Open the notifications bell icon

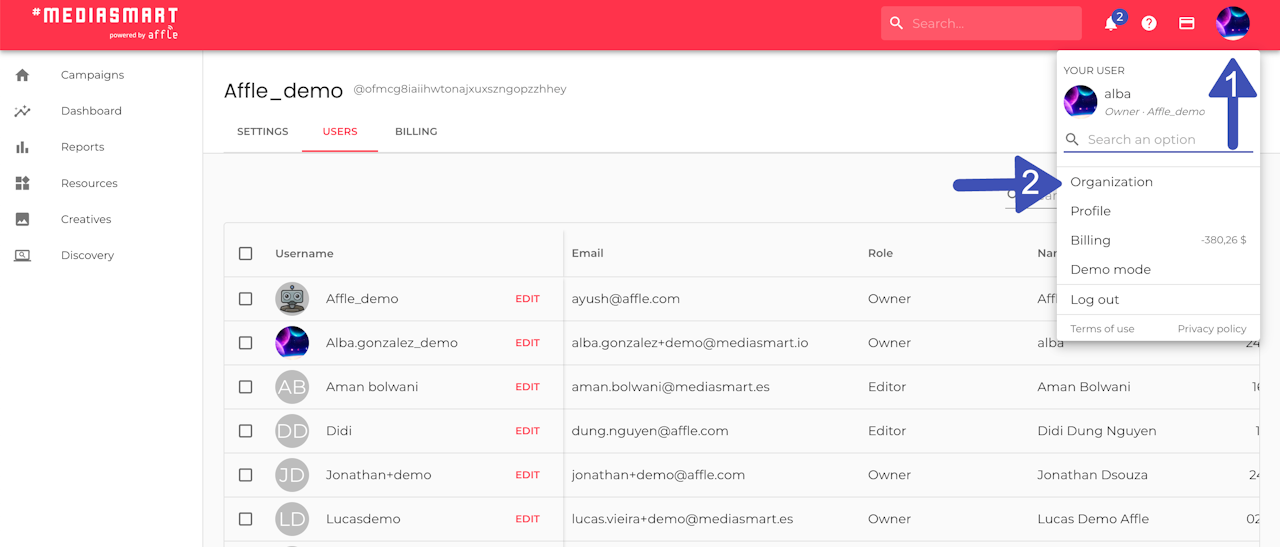click(x=1111, y=23)
